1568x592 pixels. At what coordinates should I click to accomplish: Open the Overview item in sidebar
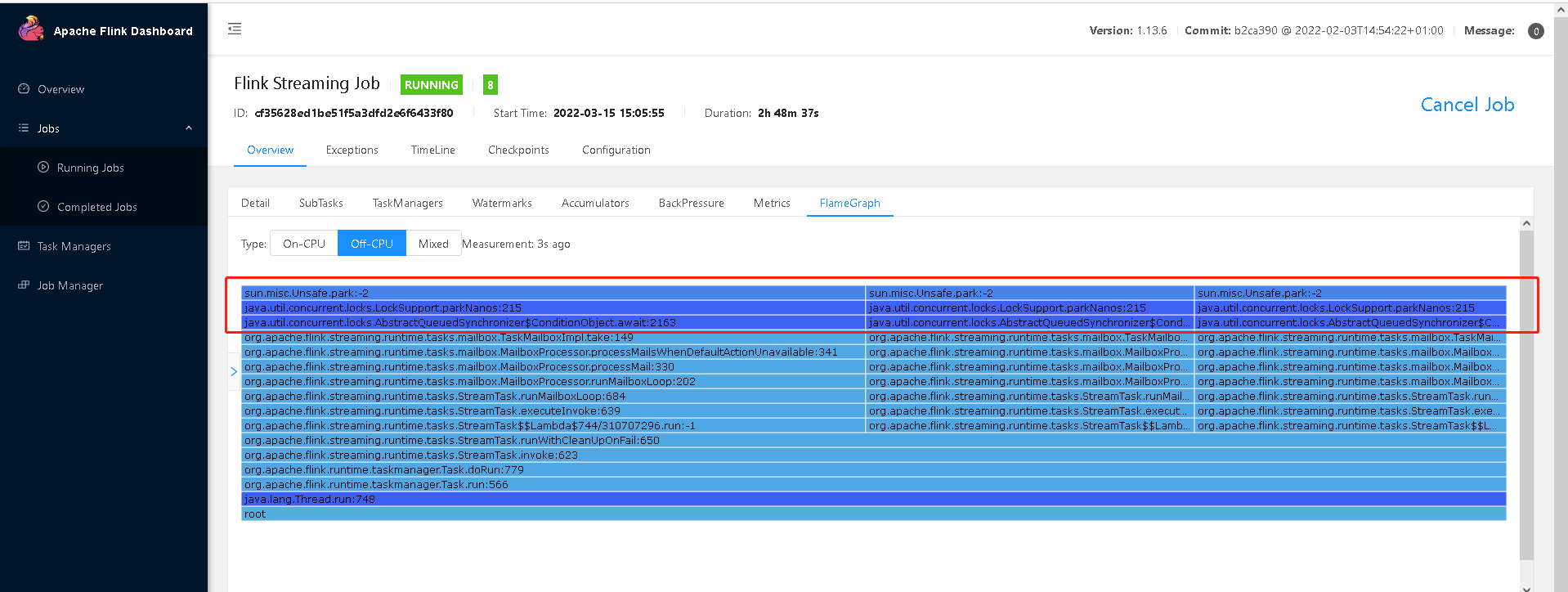pos(104,89)
